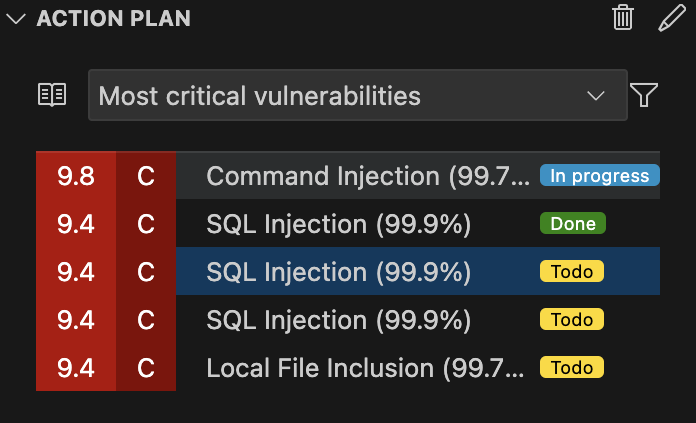Click the 9.8 severity score cell
Image resolution: width=696 pixels, height=423 pixels.
(x=76, y=176)
